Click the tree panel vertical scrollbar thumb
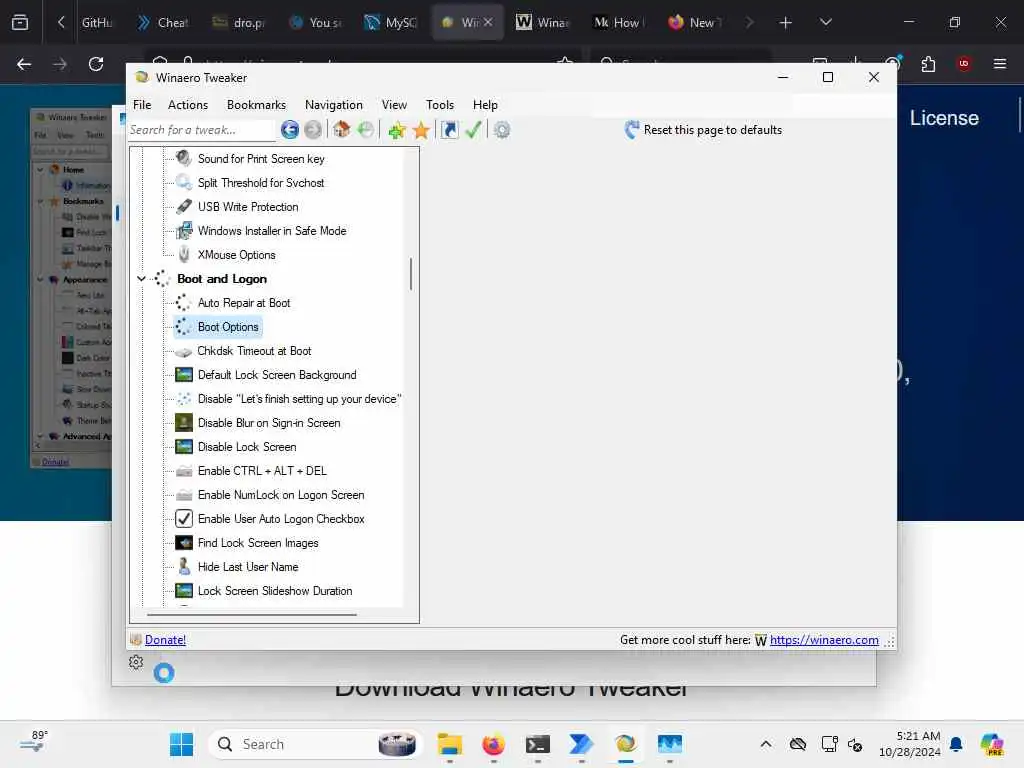Image resolution: width=1024 pixels, height=768 pixels. pos(411,274)
